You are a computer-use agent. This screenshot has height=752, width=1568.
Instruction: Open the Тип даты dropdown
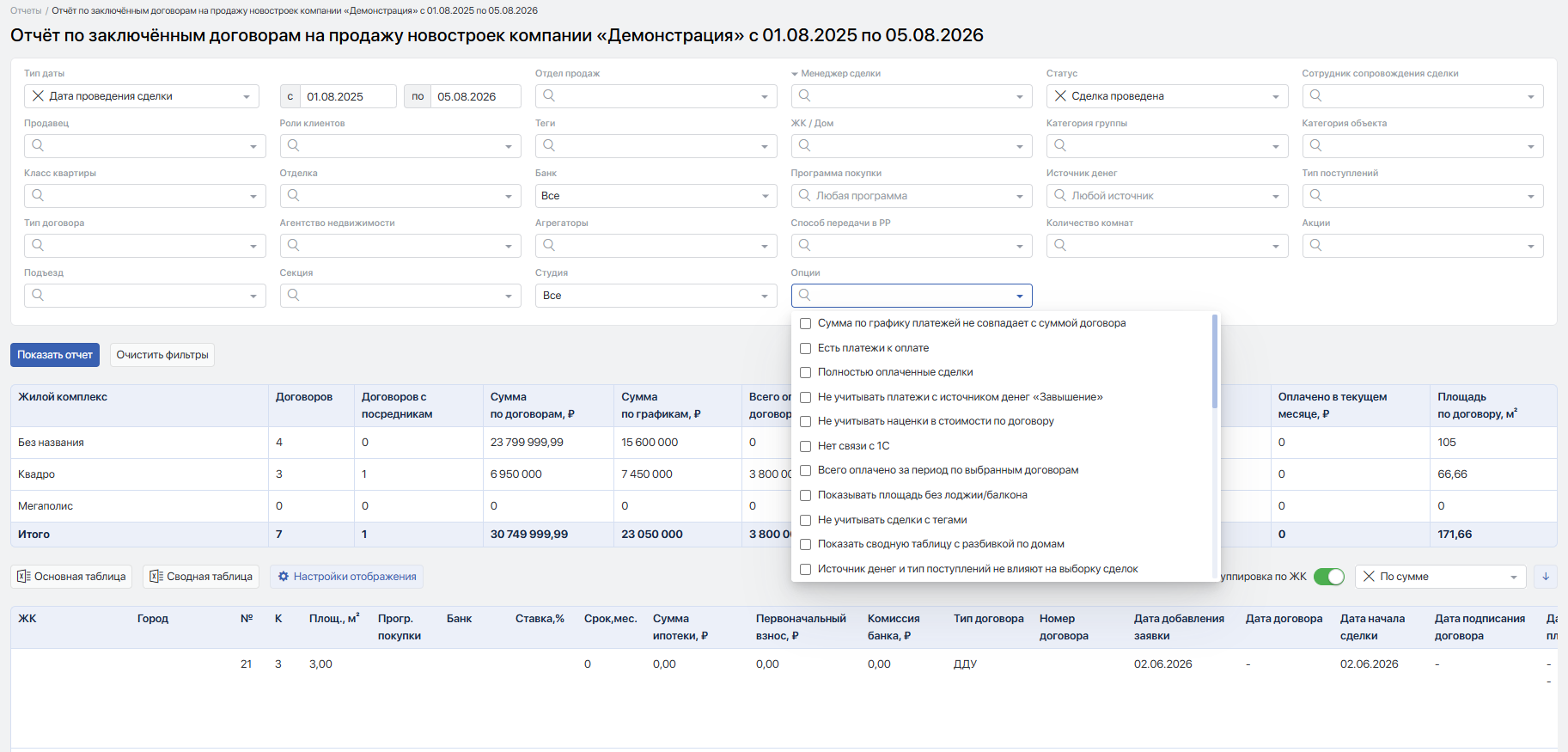(x=247, y=97)
